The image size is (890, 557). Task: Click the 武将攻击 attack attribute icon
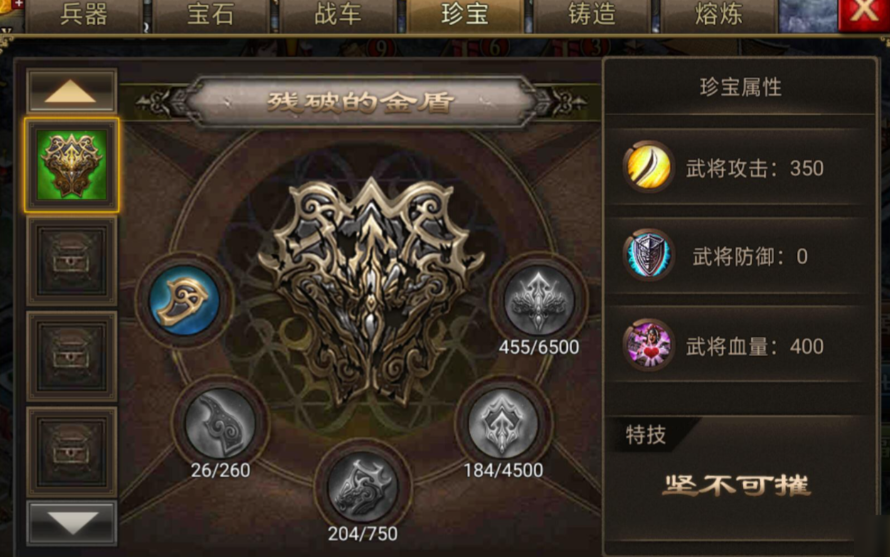pyautogui.click(x=648, y=167)
